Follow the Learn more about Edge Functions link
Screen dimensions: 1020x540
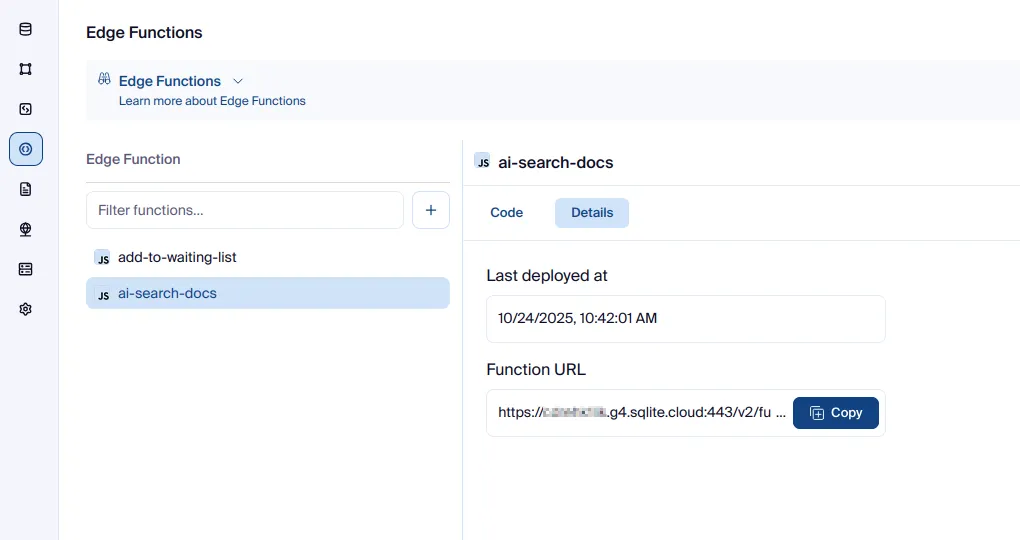(x=212, y=101)
